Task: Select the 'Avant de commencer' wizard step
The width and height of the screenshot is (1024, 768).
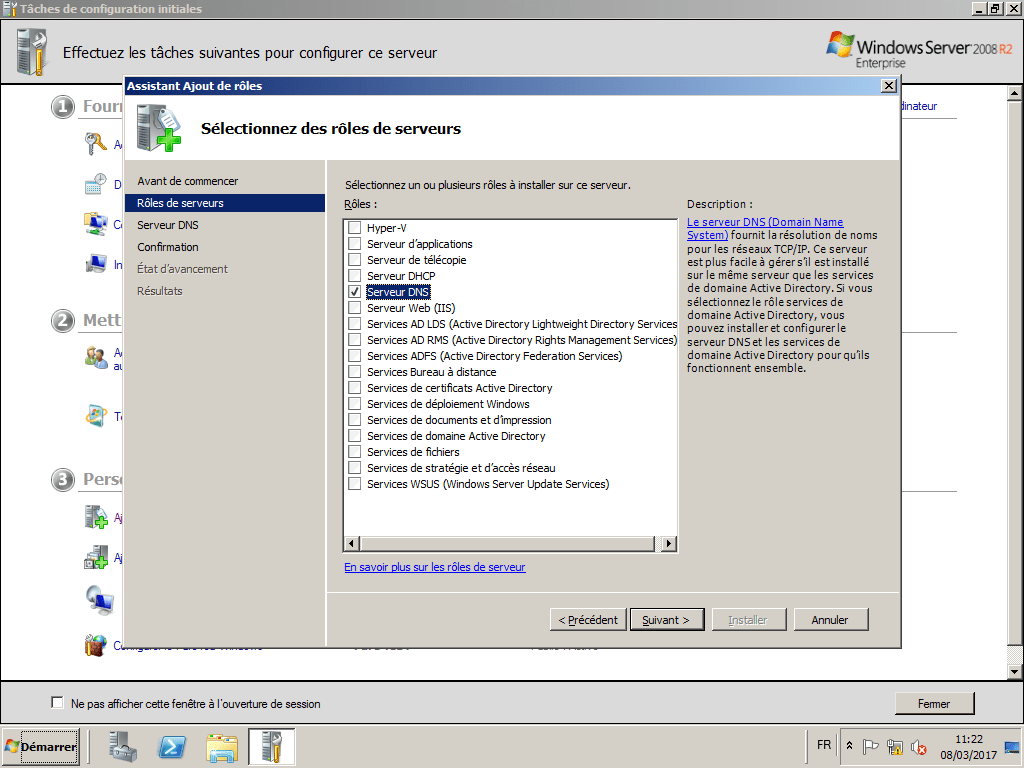Action: coord(189,182)
